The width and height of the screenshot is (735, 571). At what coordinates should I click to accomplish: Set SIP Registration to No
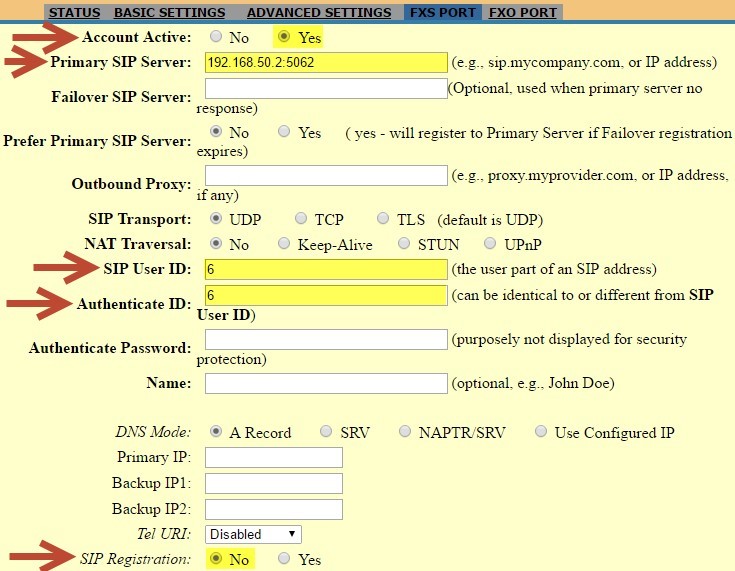tap(216, 558)
